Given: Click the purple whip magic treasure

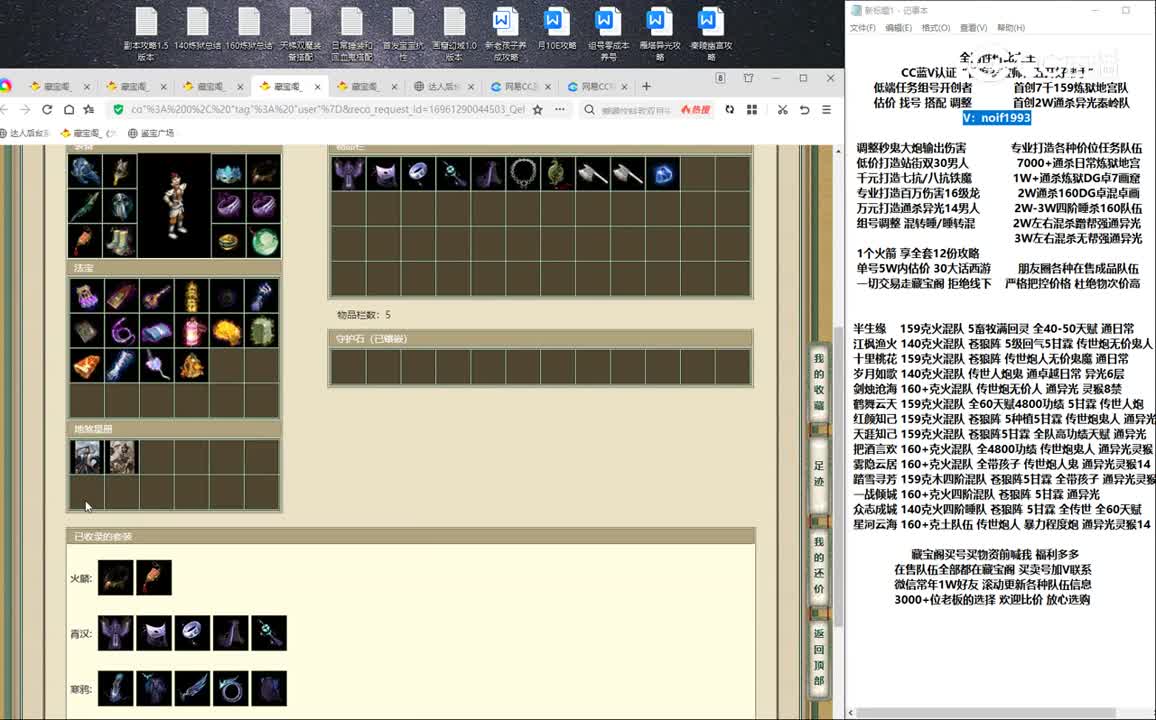Looking at the screenshot, I should click(122, 332).
